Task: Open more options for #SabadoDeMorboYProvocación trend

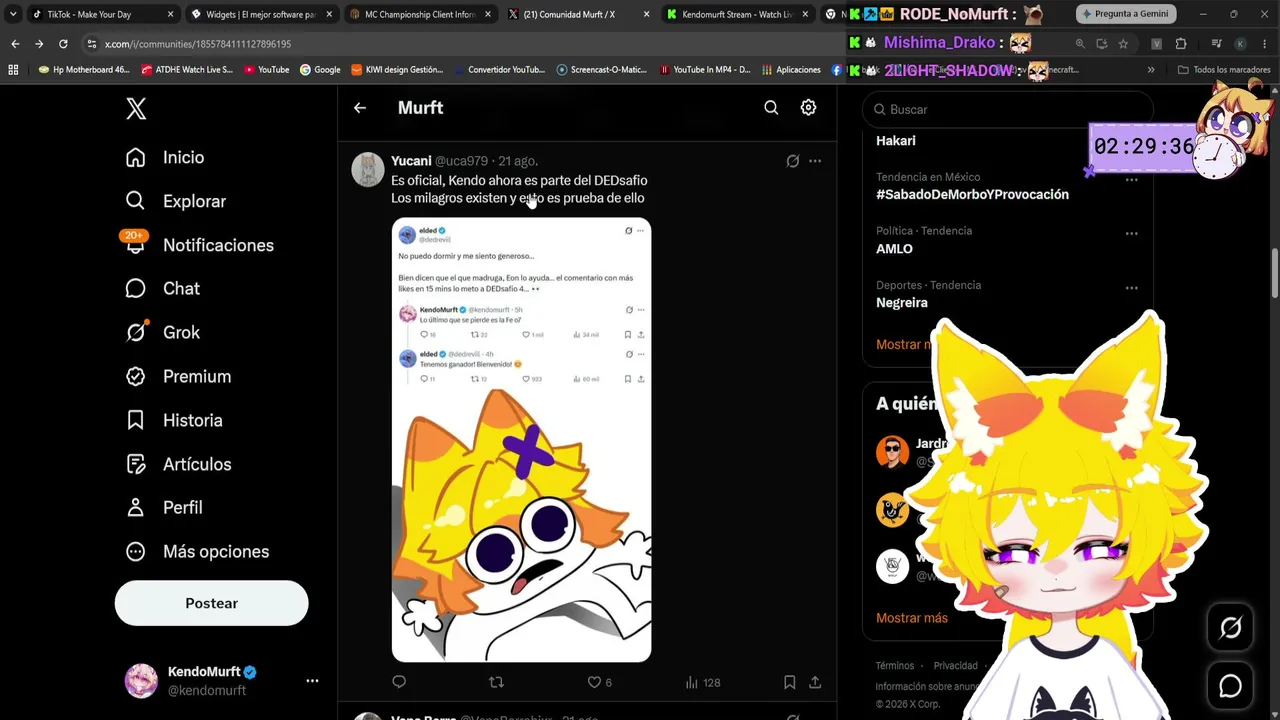Action: [x=1132, y=180]
